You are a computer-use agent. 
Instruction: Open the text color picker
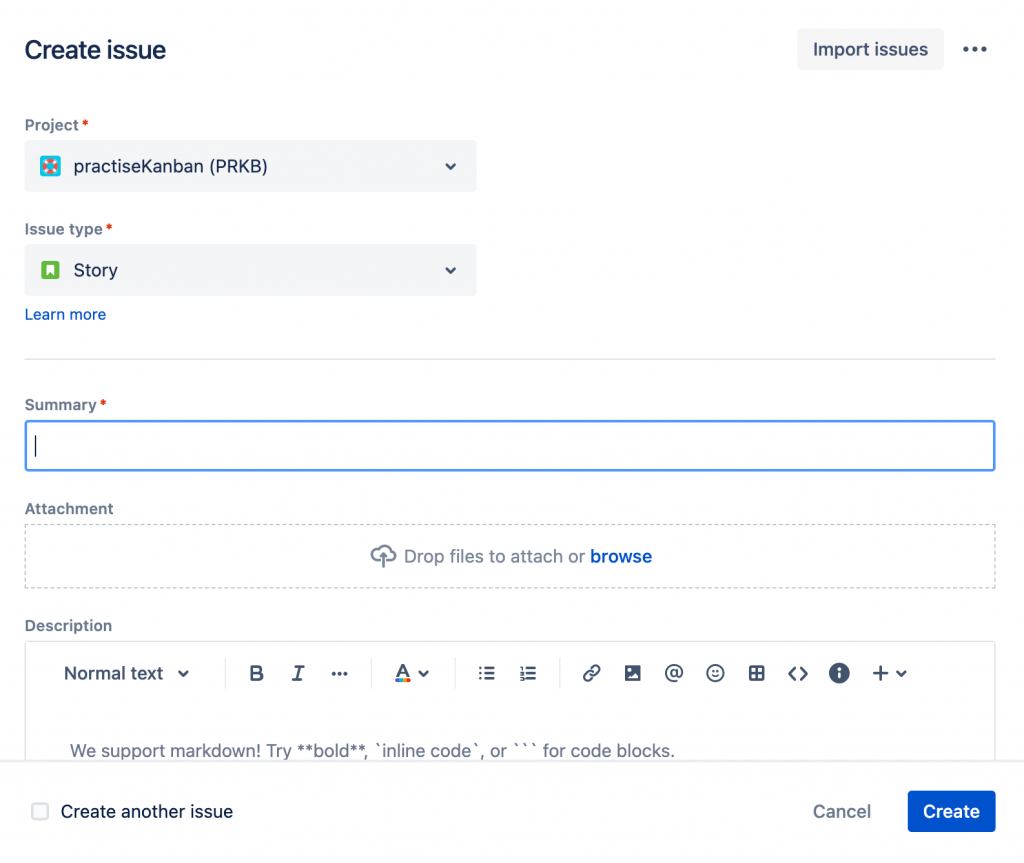click(411, 674)
